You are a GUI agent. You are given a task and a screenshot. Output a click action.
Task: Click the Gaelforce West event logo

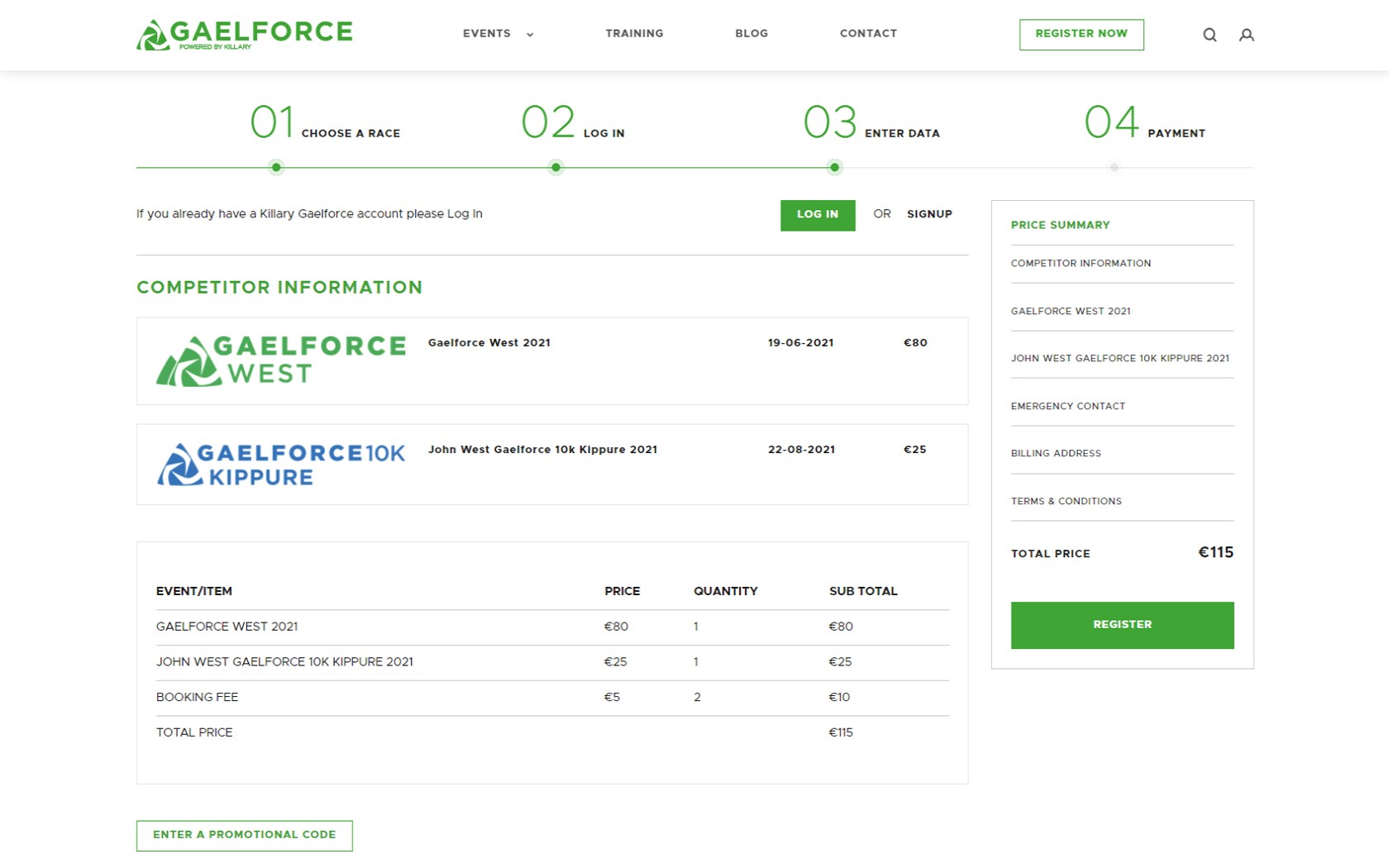(x=281, y=360)
